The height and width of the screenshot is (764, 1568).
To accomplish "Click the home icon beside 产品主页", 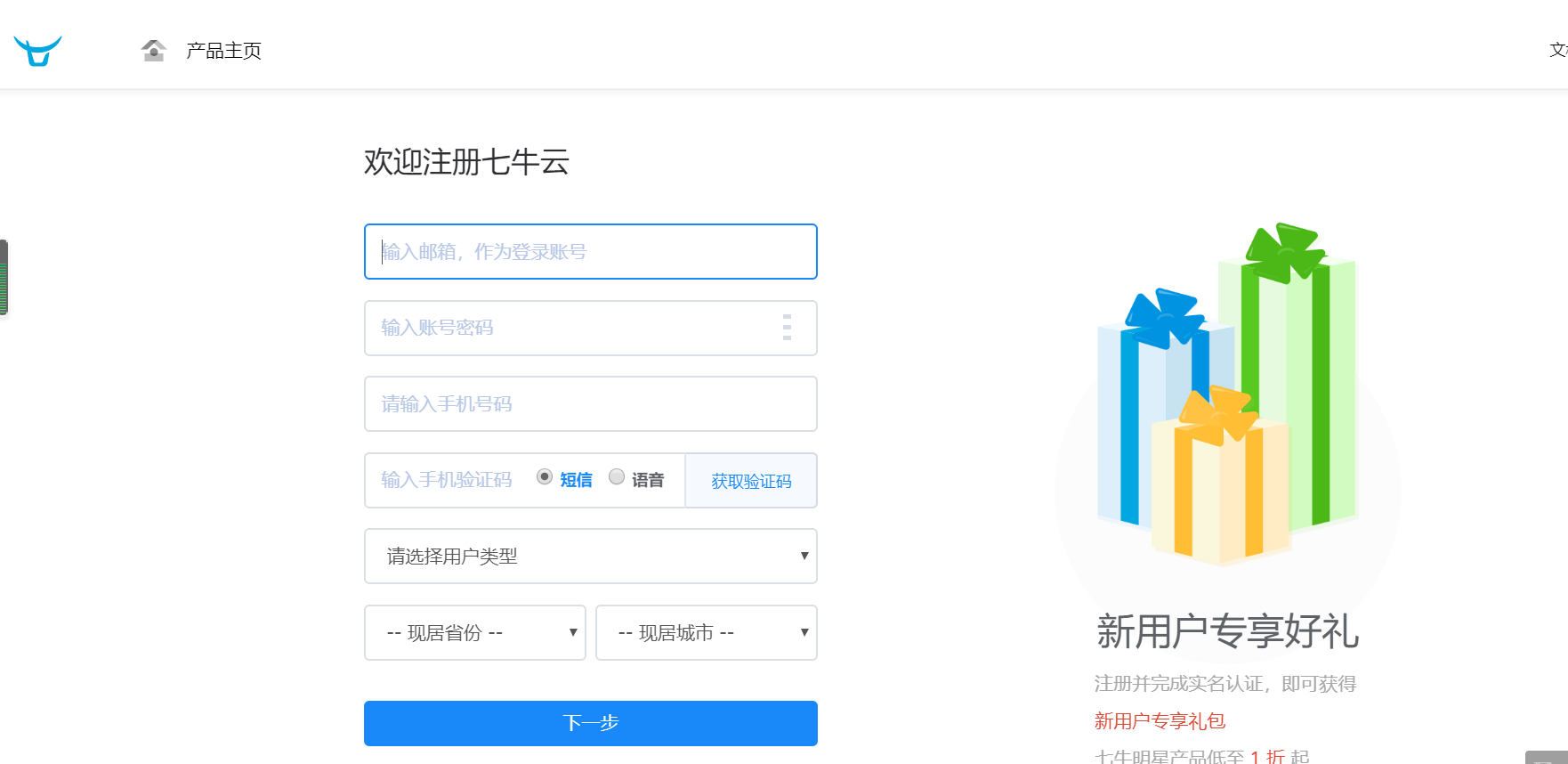I will click(154, 51).
